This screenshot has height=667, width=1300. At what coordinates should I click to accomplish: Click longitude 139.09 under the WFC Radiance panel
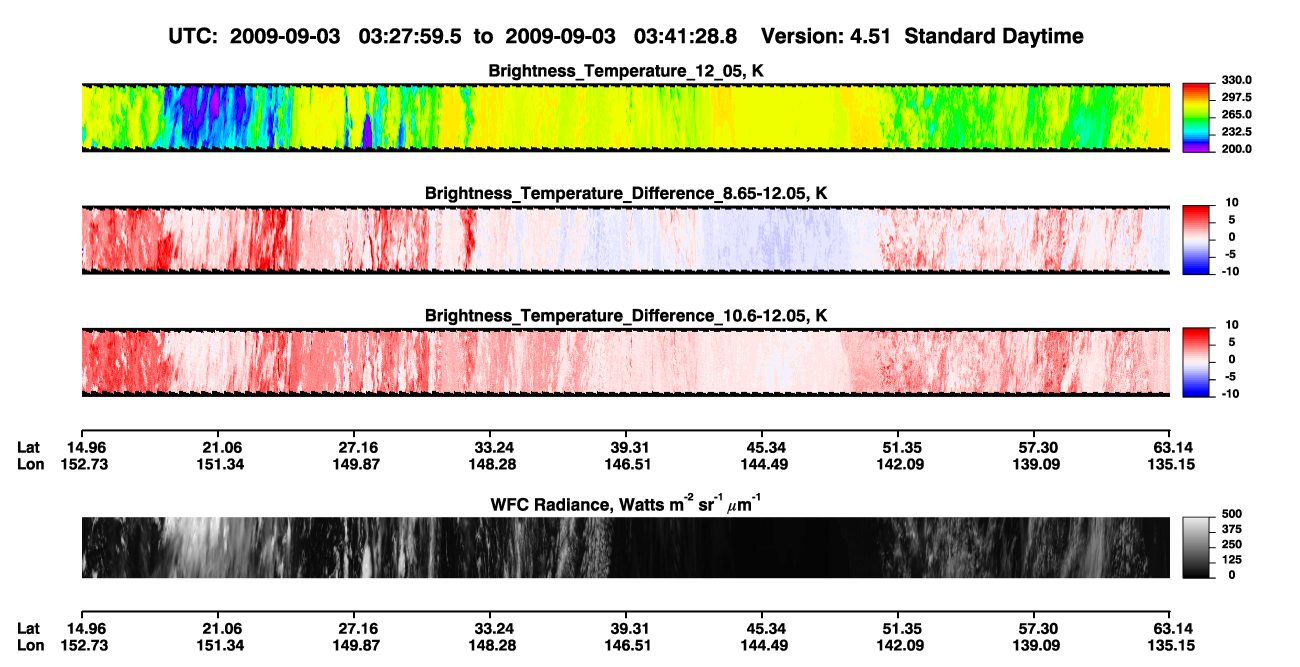click(x=1037, y=645)
